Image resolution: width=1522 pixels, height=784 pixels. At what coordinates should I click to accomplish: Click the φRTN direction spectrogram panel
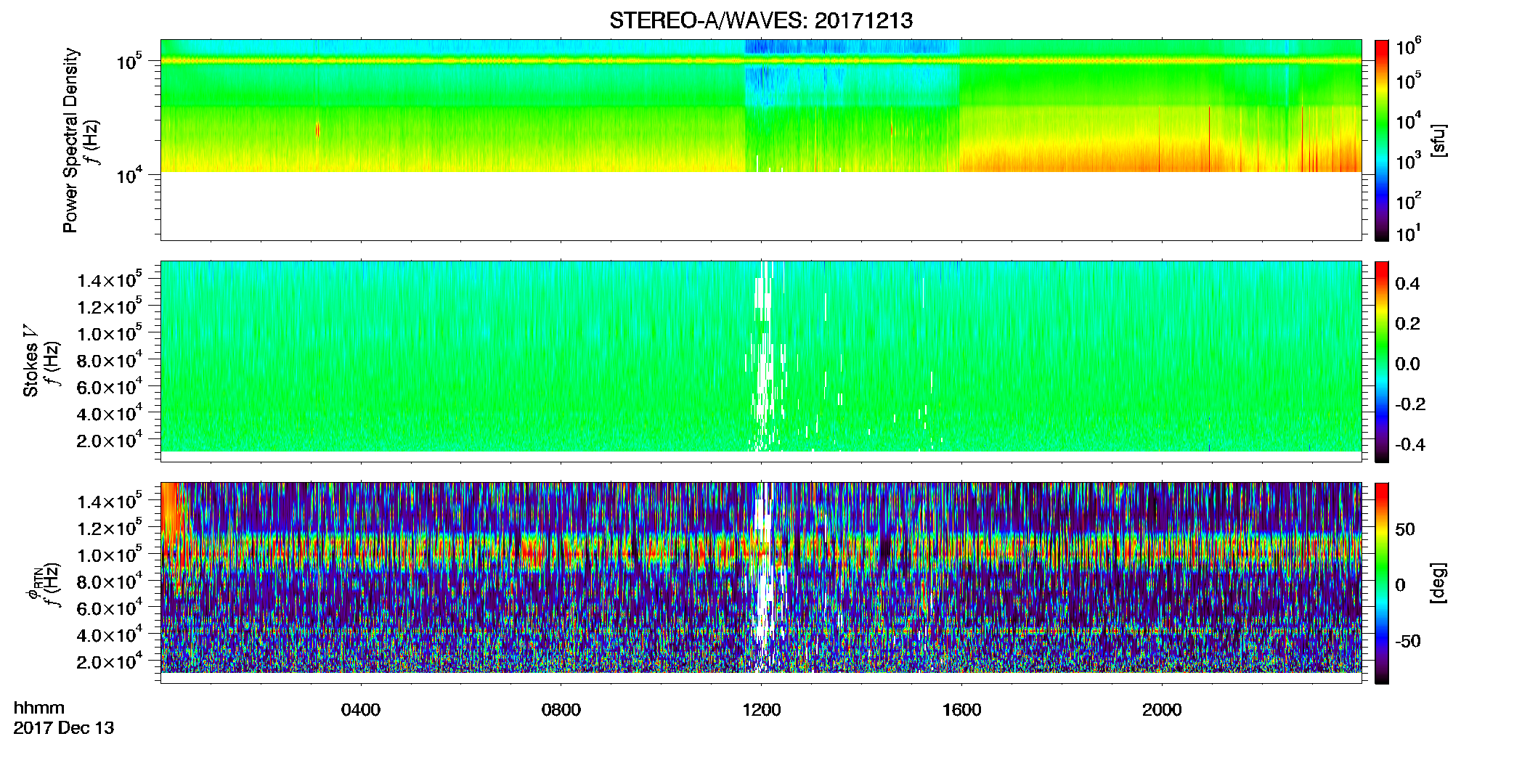(761, 583)
